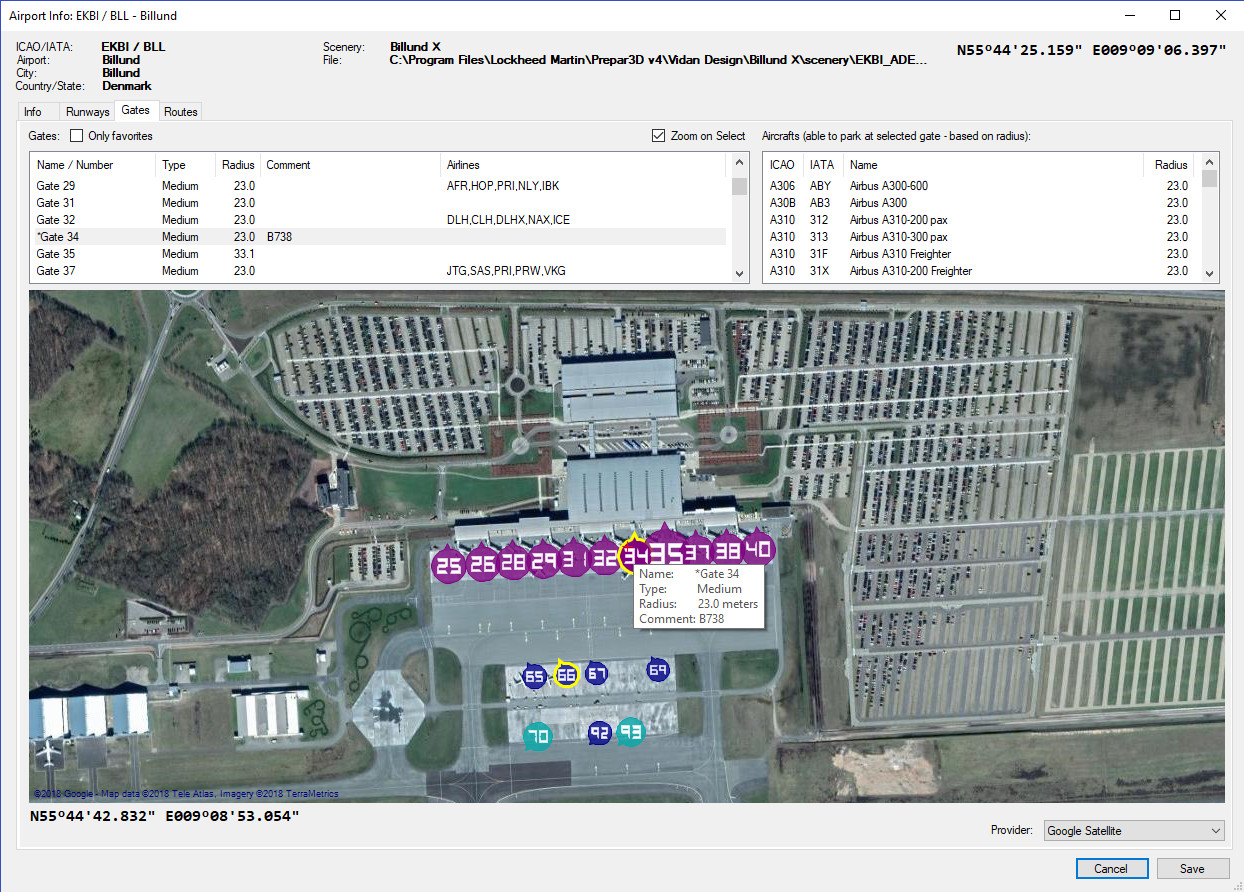Click gates list scroll down arrow
The image size is (1244, 892).
[x=740, y=273]
